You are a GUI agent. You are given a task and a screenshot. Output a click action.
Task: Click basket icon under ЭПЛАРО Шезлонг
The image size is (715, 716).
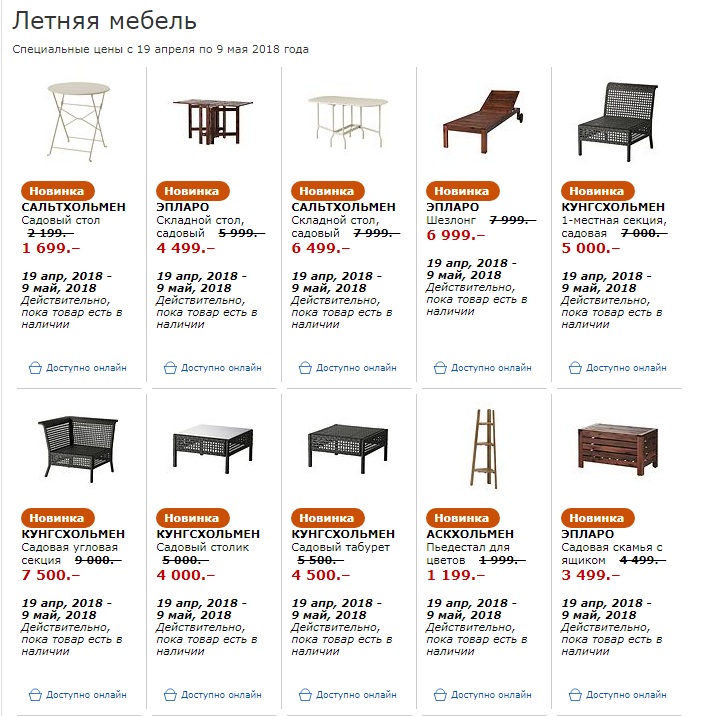440,368
